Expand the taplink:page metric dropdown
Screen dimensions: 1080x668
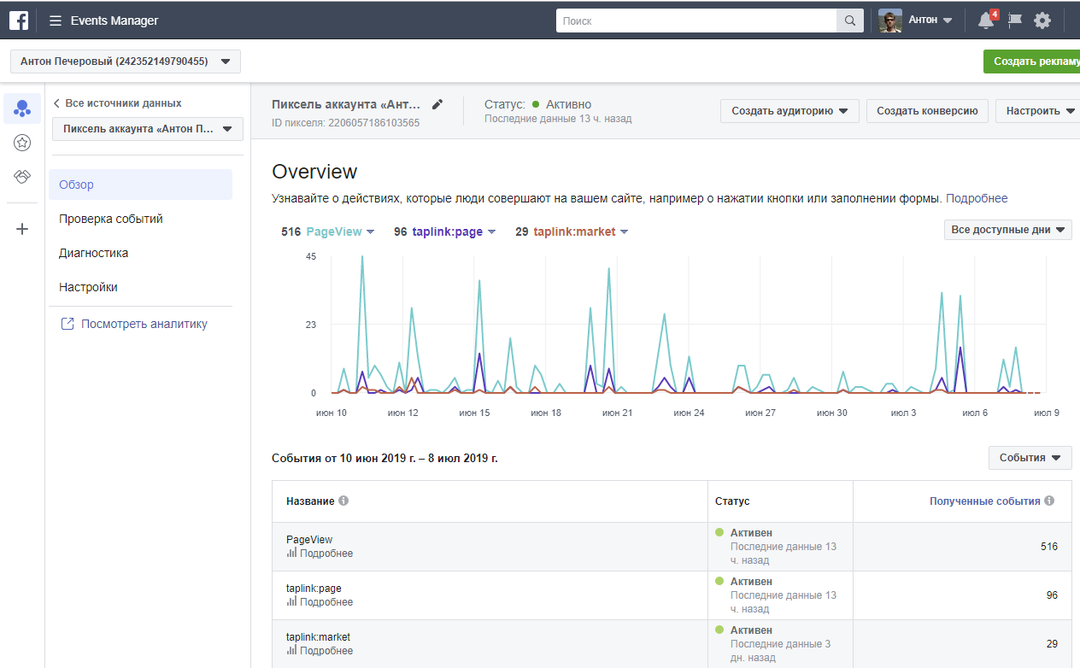(x=492, y=232)
